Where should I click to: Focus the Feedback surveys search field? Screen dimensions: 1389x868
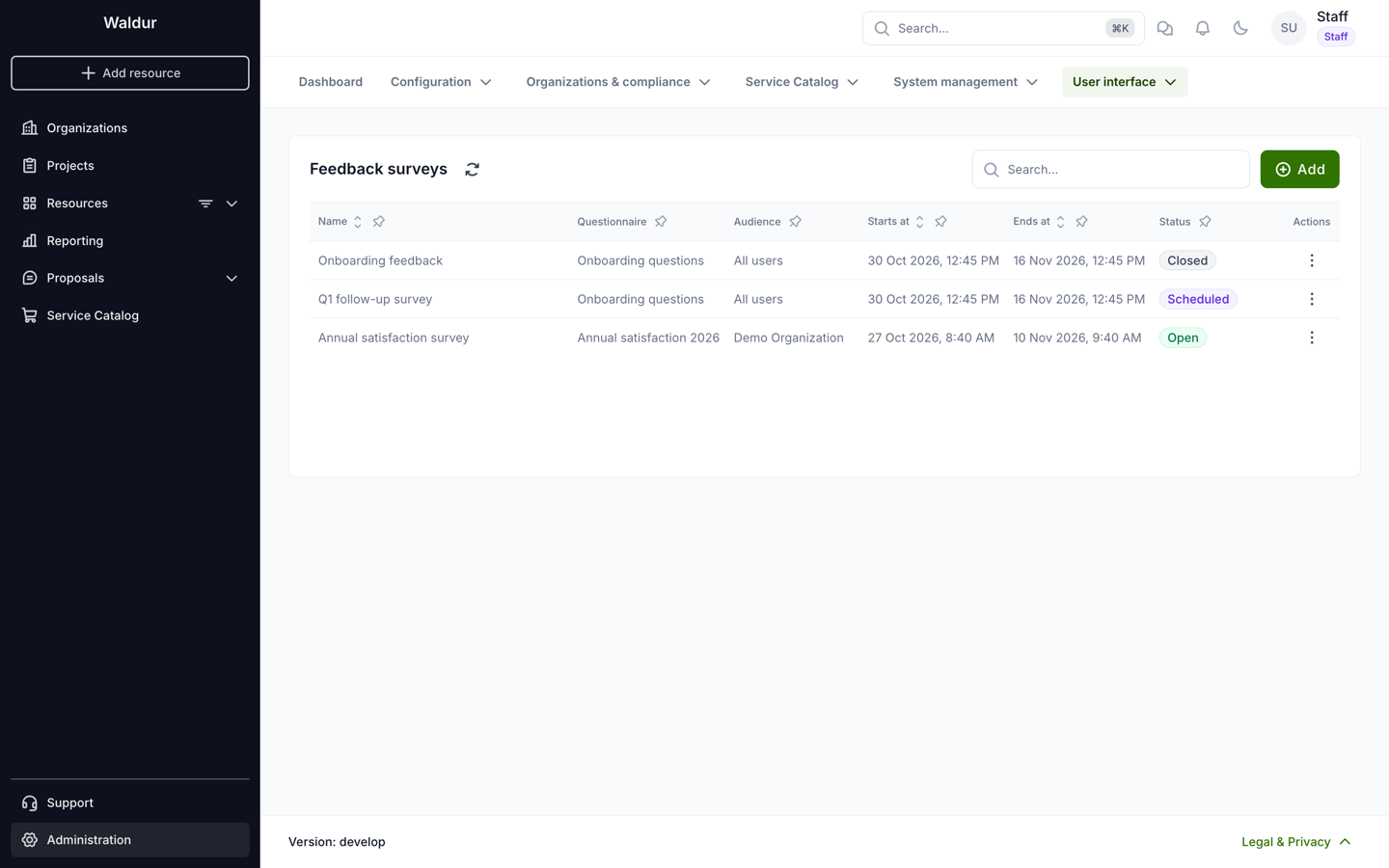1110,170
